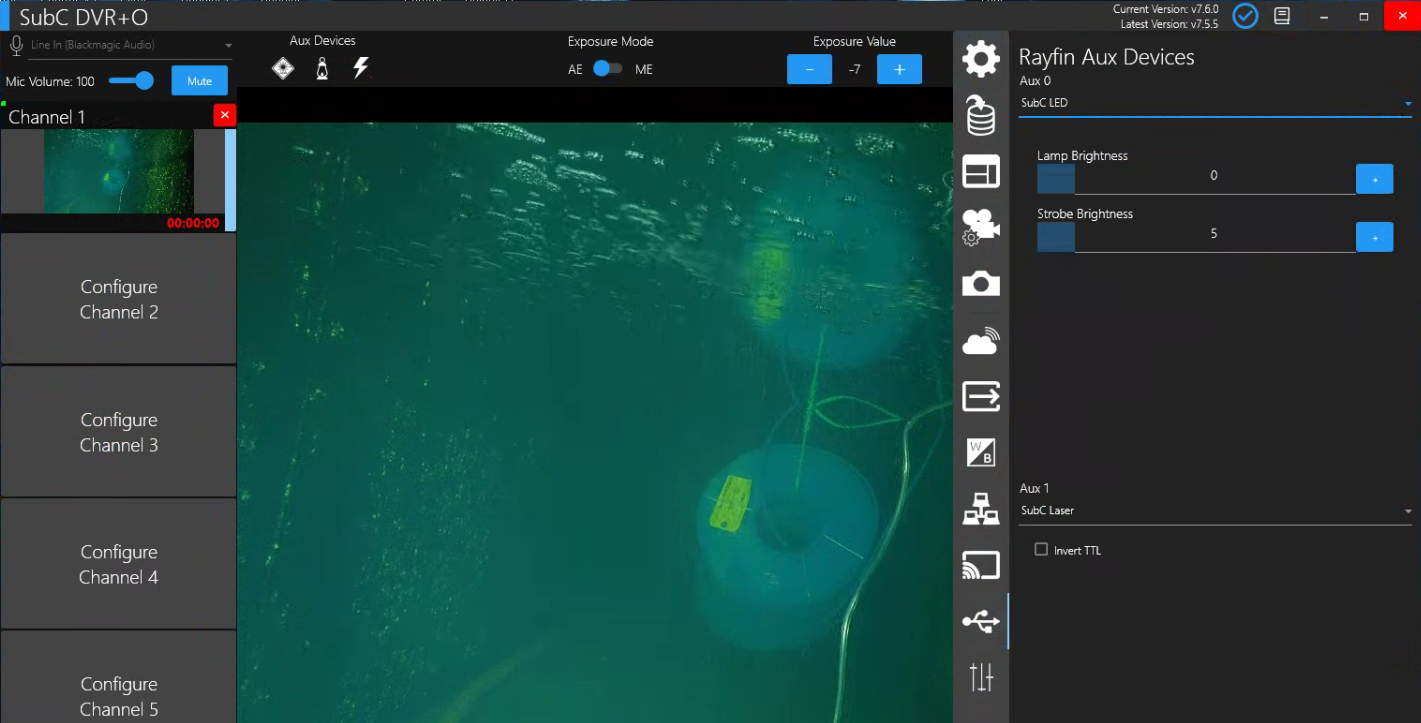
Task: Open the video camera settings icon
Action: 980,227
